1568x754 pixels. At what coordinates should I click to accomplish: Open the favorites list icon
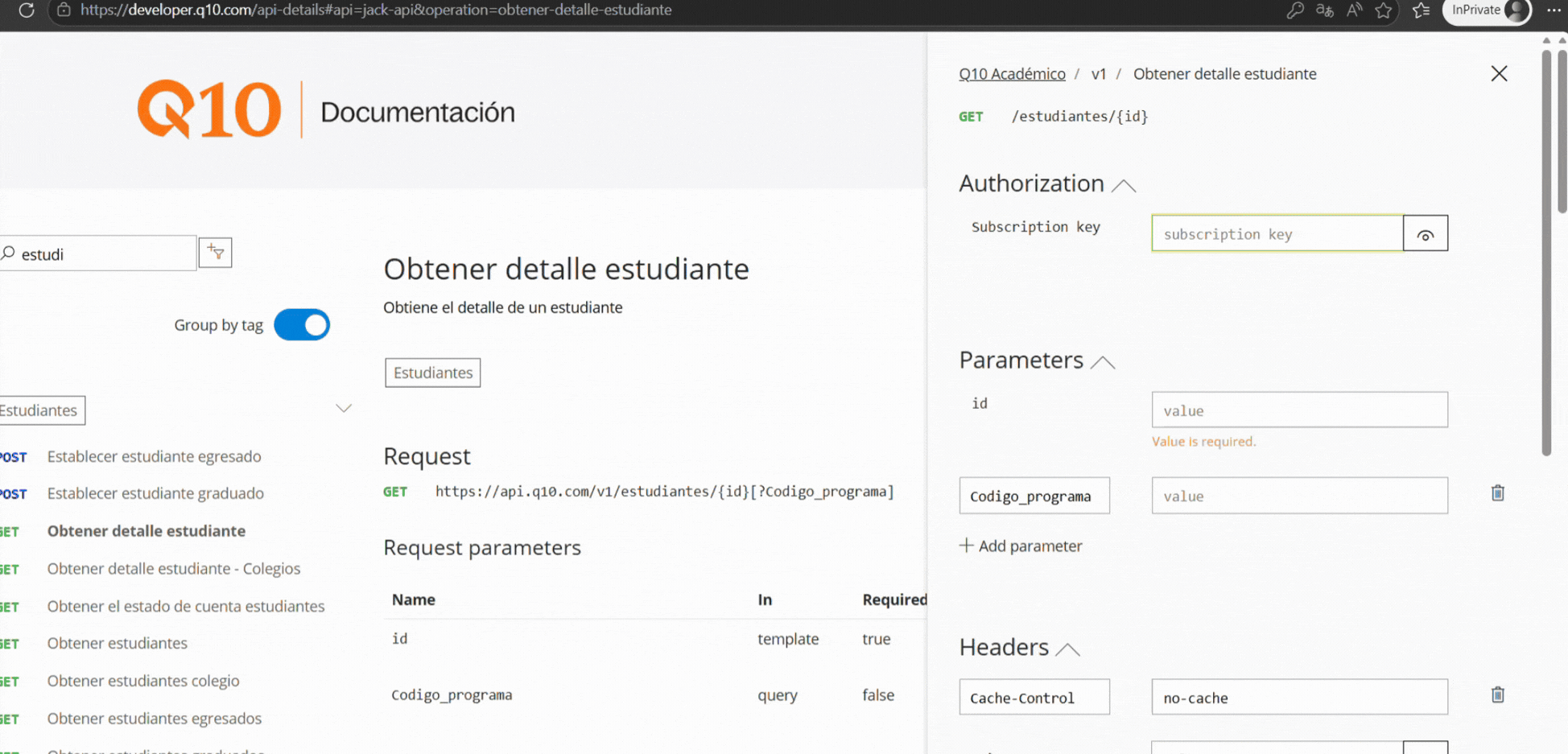coord(1422,10)
